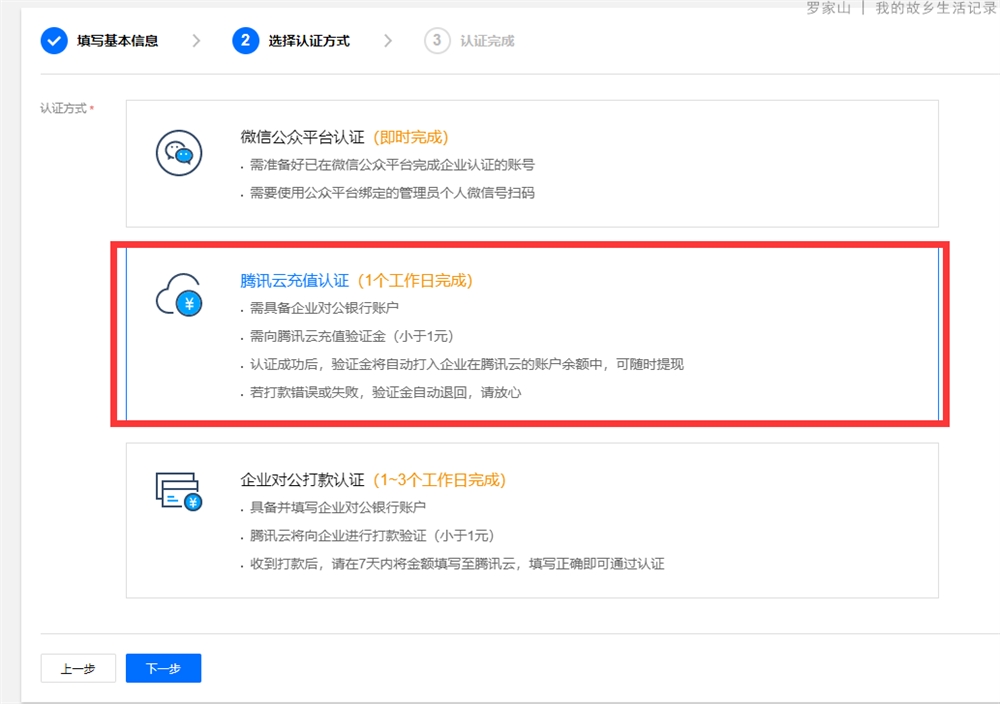Select the 企业对公打款认证 option card
Screen dimensions: 1000x704
tap(532, 520)
